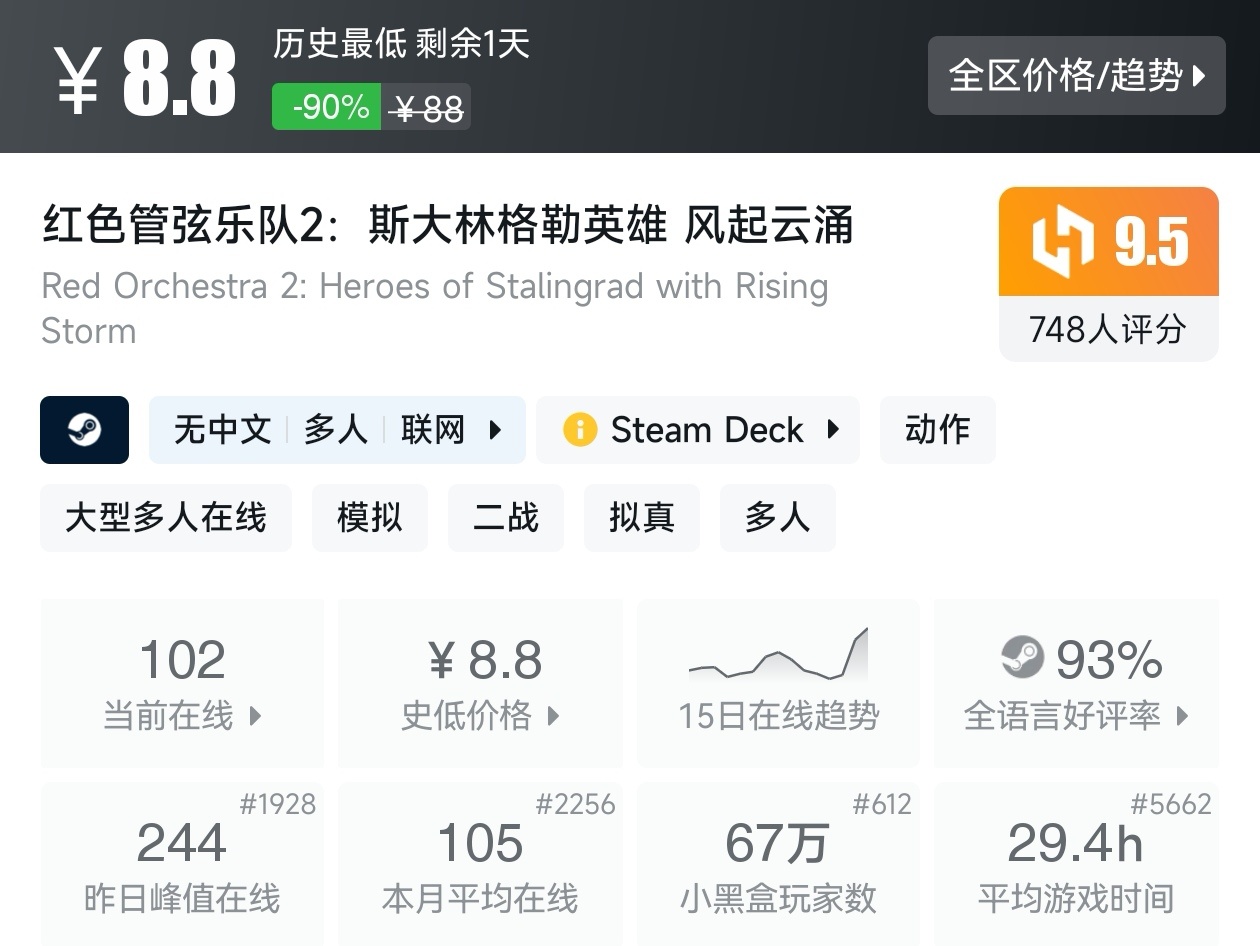Click the 748人评分 rating count
This screenshot has width=1260, height=946.
[x=1108, y=329]
